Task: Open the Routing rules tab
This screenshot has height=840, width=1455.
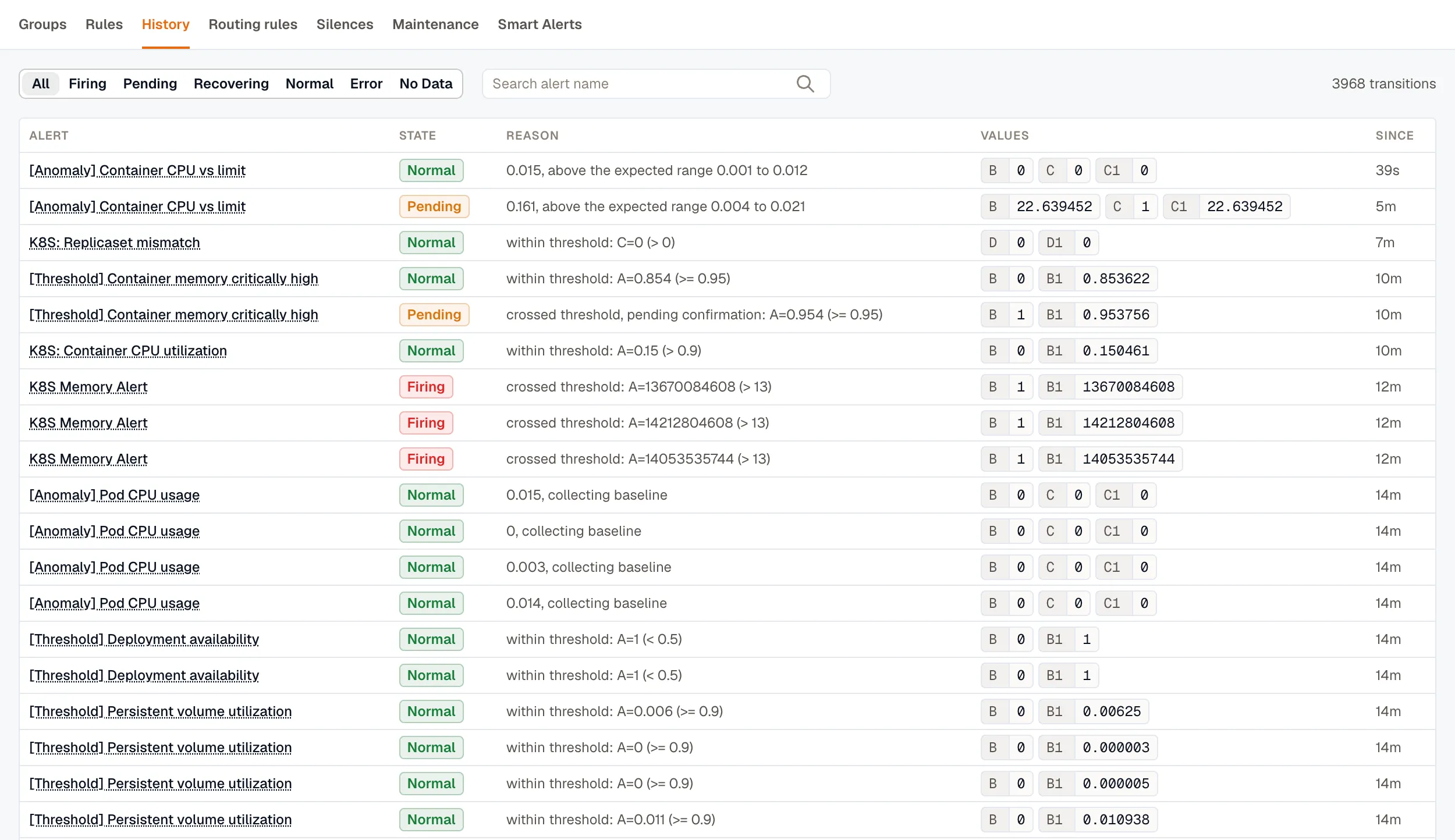Action: [253, 24]
